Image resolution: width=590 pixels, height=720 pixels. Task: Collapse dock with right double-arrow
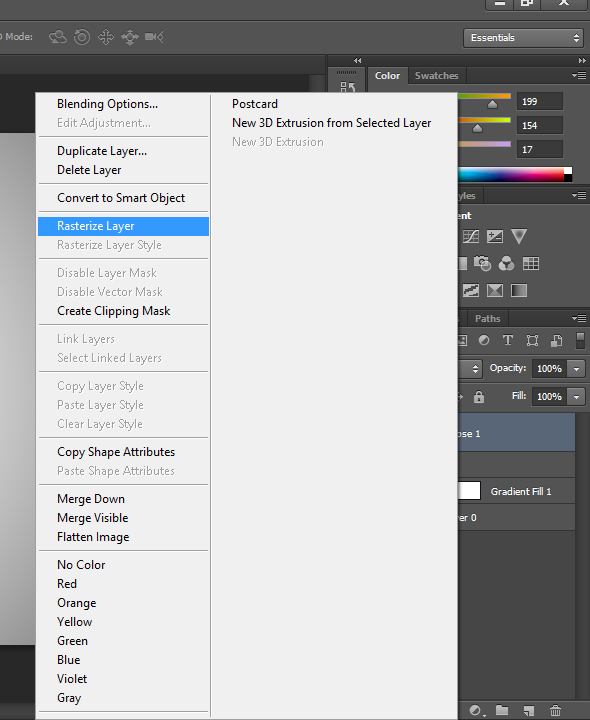coord(582,60)
